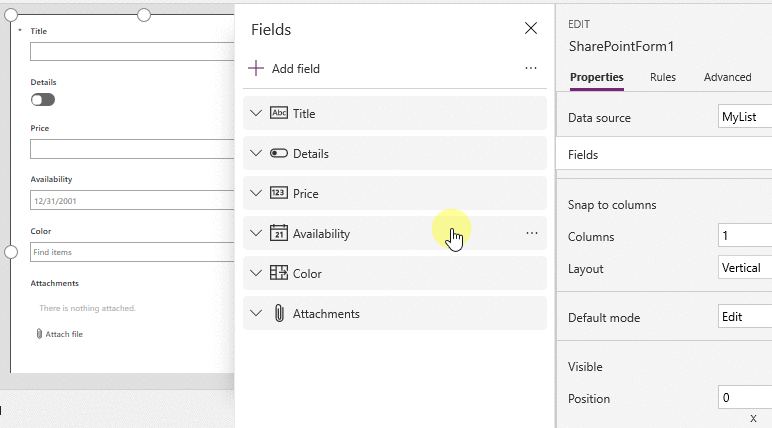Expand the Title field chevron

tap(256, 114)
